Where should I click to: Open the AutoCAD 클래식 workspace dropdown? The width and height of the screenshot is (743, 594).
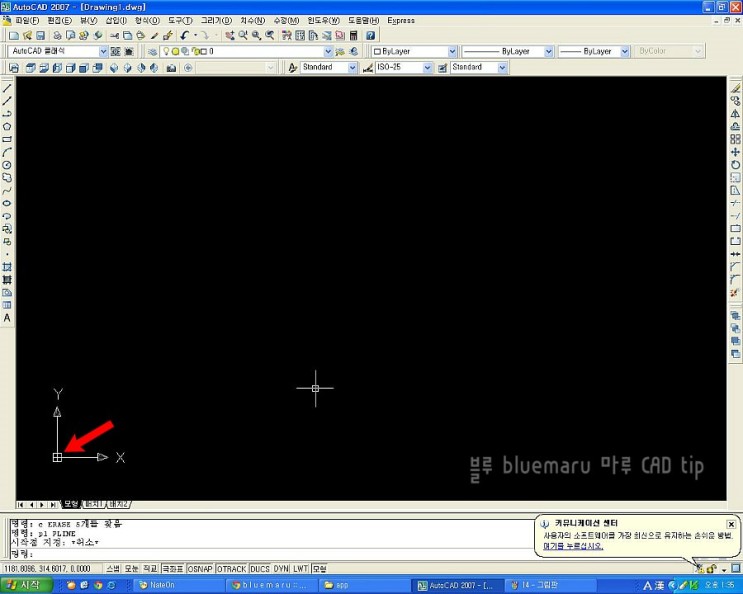[103, 51]
